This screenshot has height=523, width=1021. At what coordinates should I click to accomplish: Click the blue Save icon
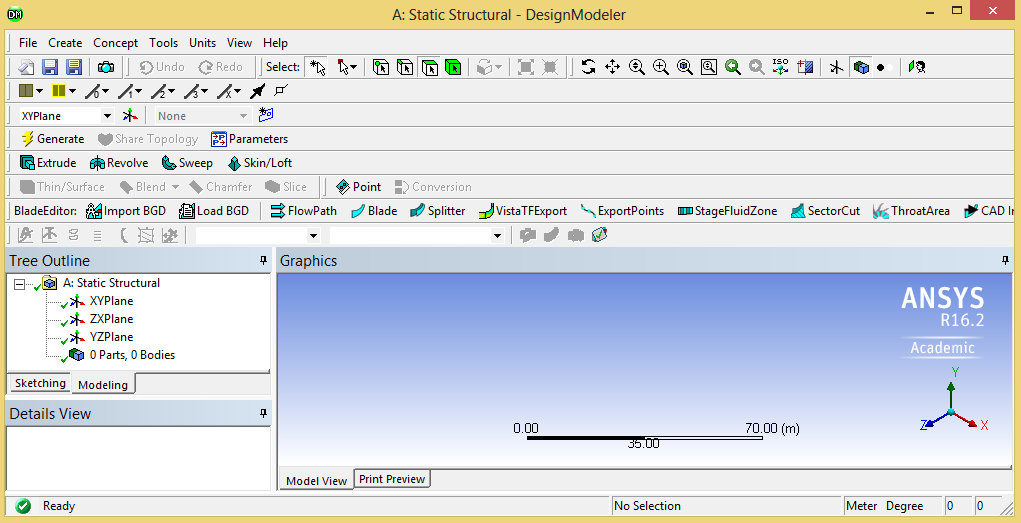pos(50,67)
